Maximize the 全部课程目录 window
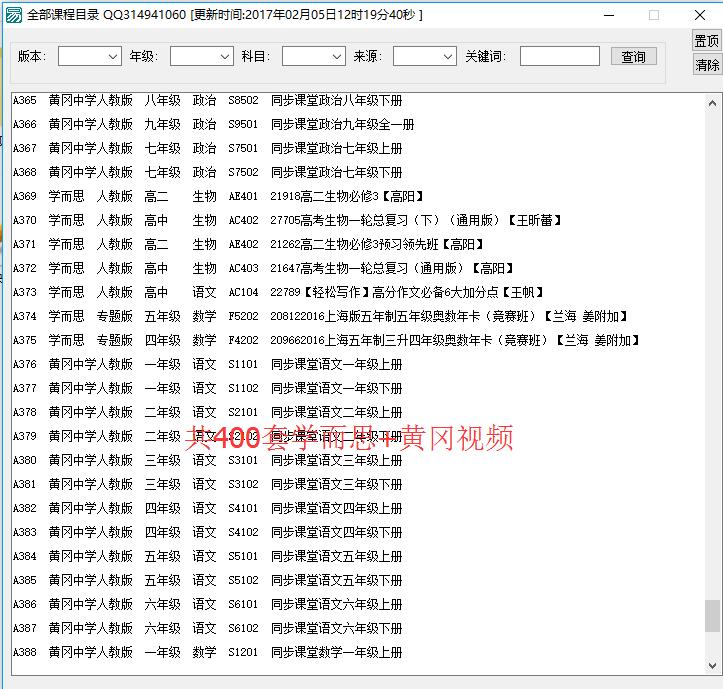The image size is (723, 689). point(654,15)
